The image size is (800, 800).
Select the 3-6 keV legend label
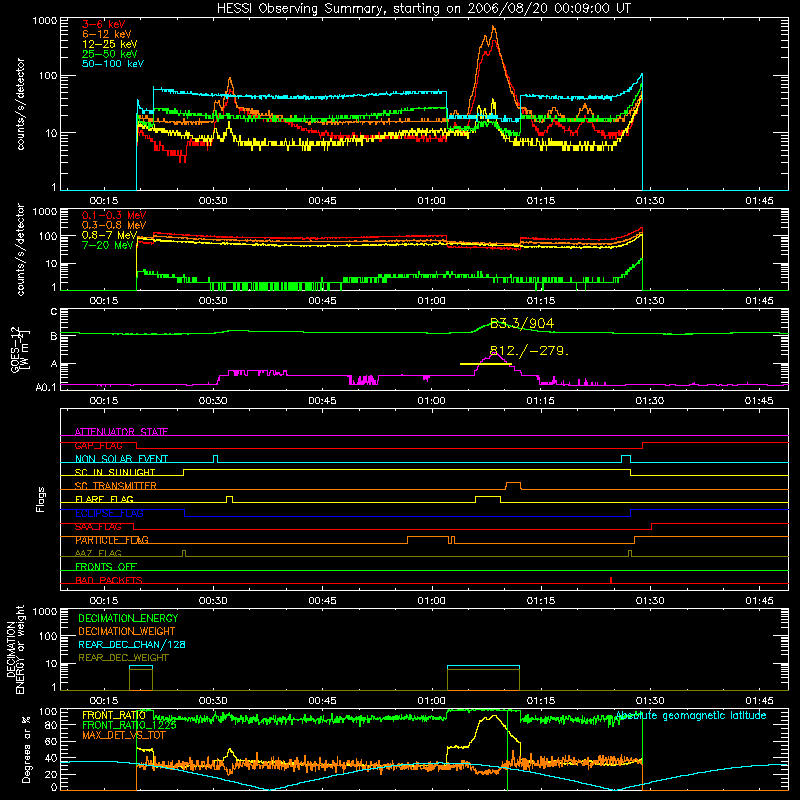click(103, 24)
